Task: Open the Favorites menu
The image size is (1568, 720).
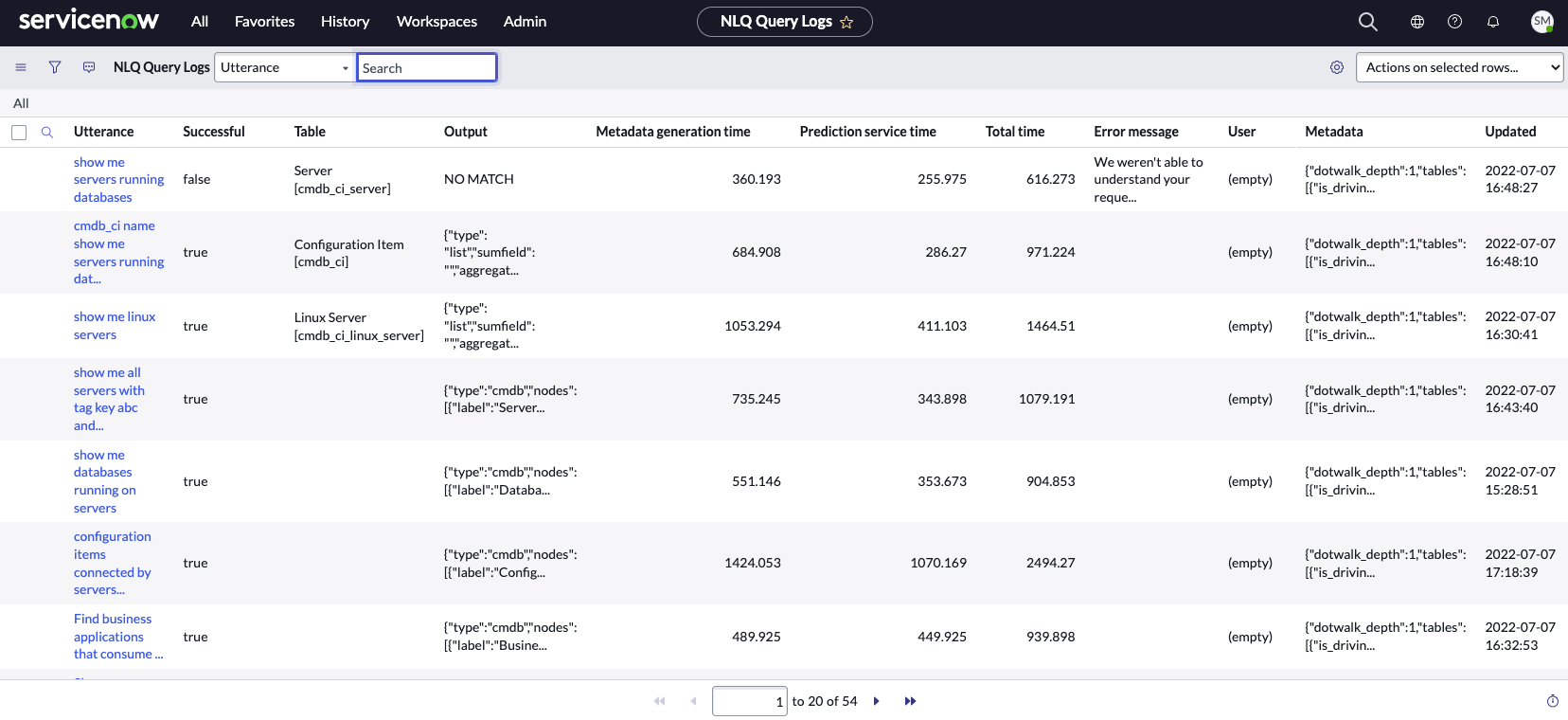Action: coord(264,22)
